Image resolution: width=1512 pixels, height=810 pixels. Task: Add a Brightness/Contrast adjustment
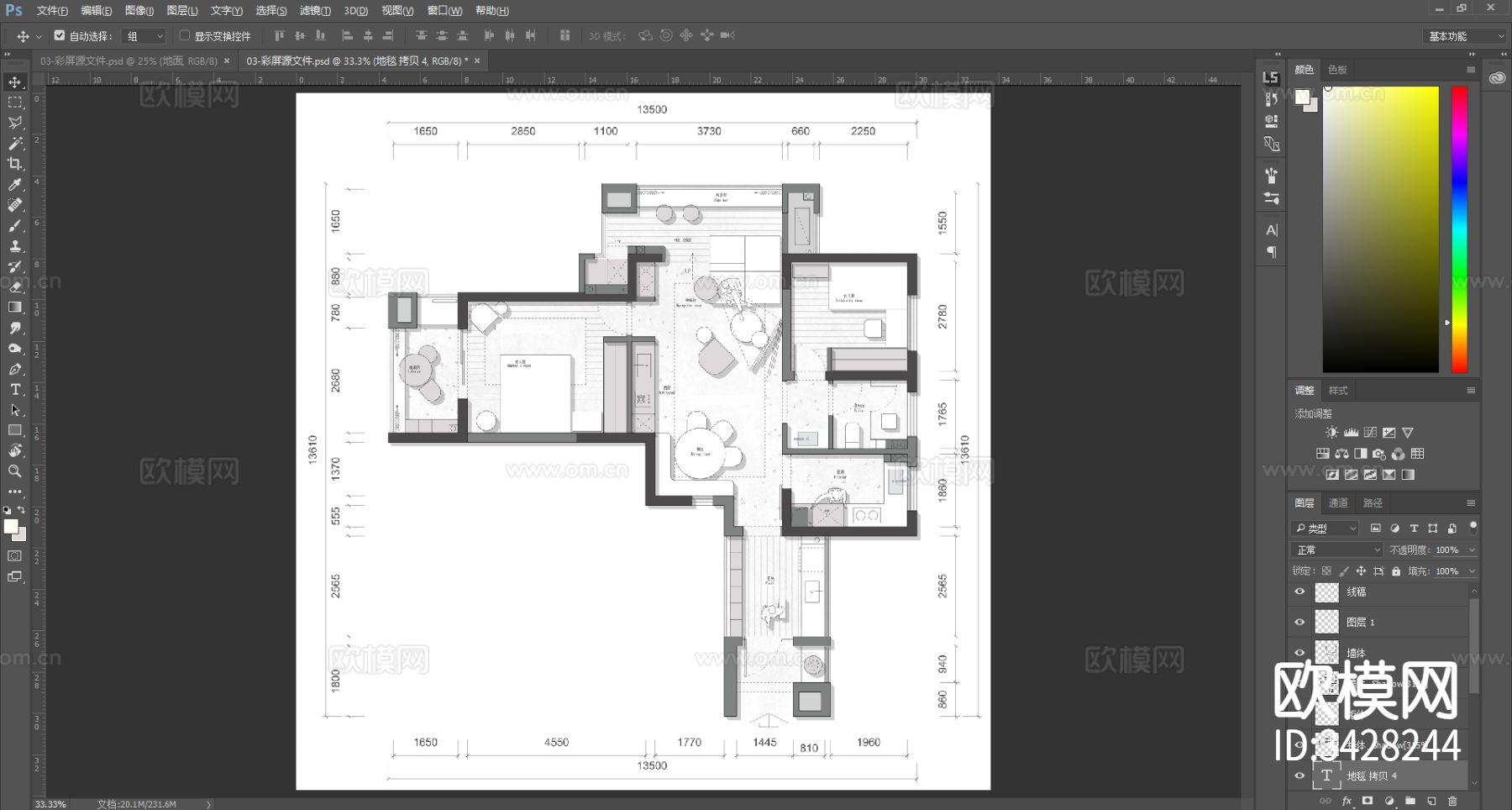pos(1331,433)
